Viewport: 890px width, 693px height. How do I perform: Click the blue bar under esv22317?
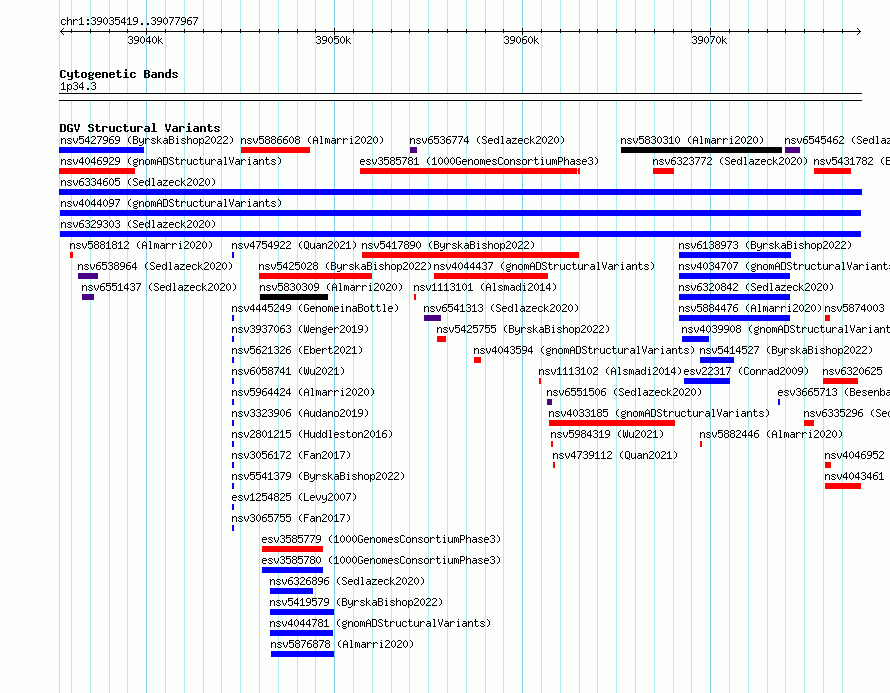click(707, 381)
